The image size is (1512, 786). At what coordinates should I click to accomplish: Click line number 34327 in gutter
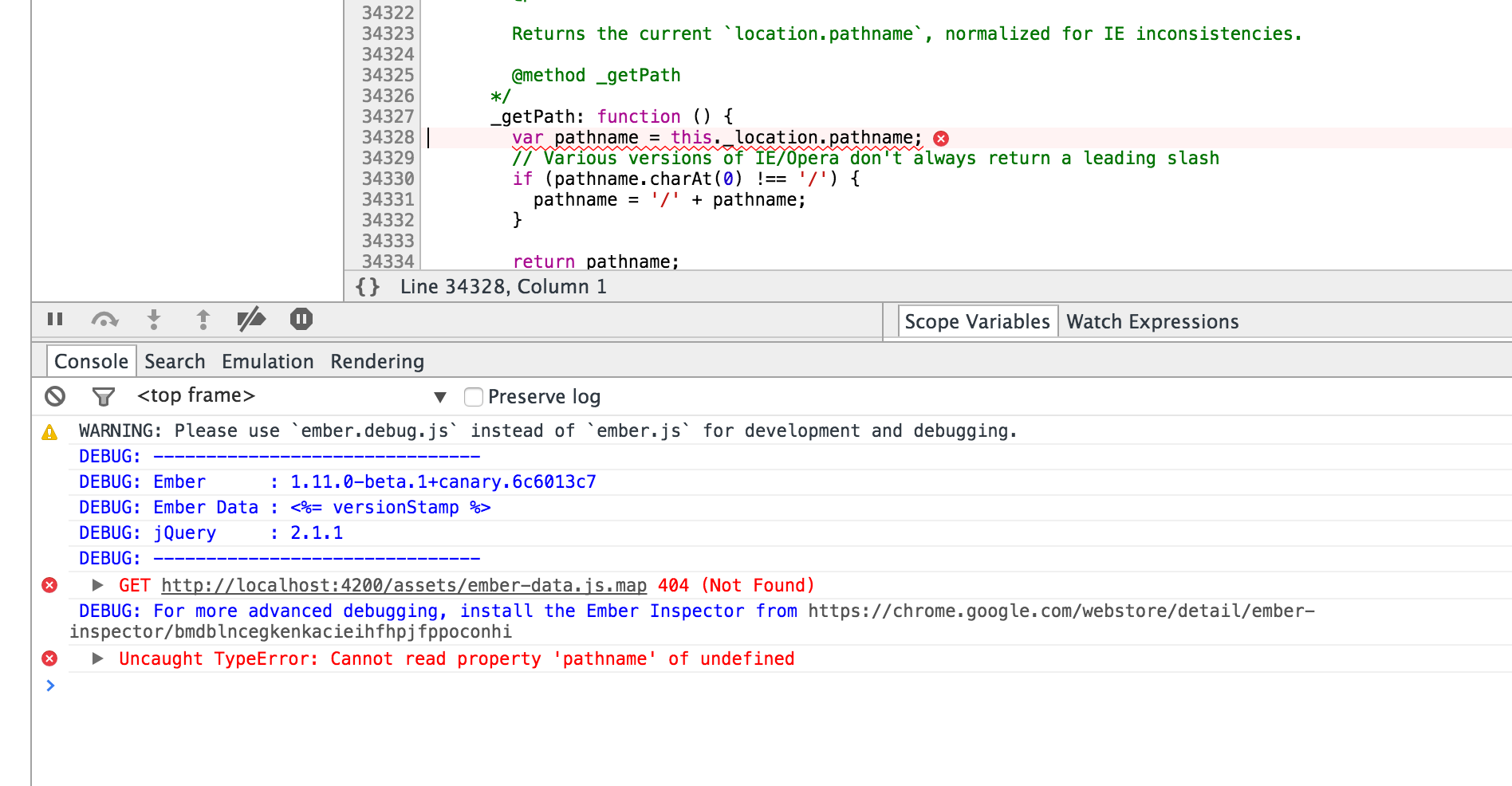pyautogui.click(x=388, y=116)
